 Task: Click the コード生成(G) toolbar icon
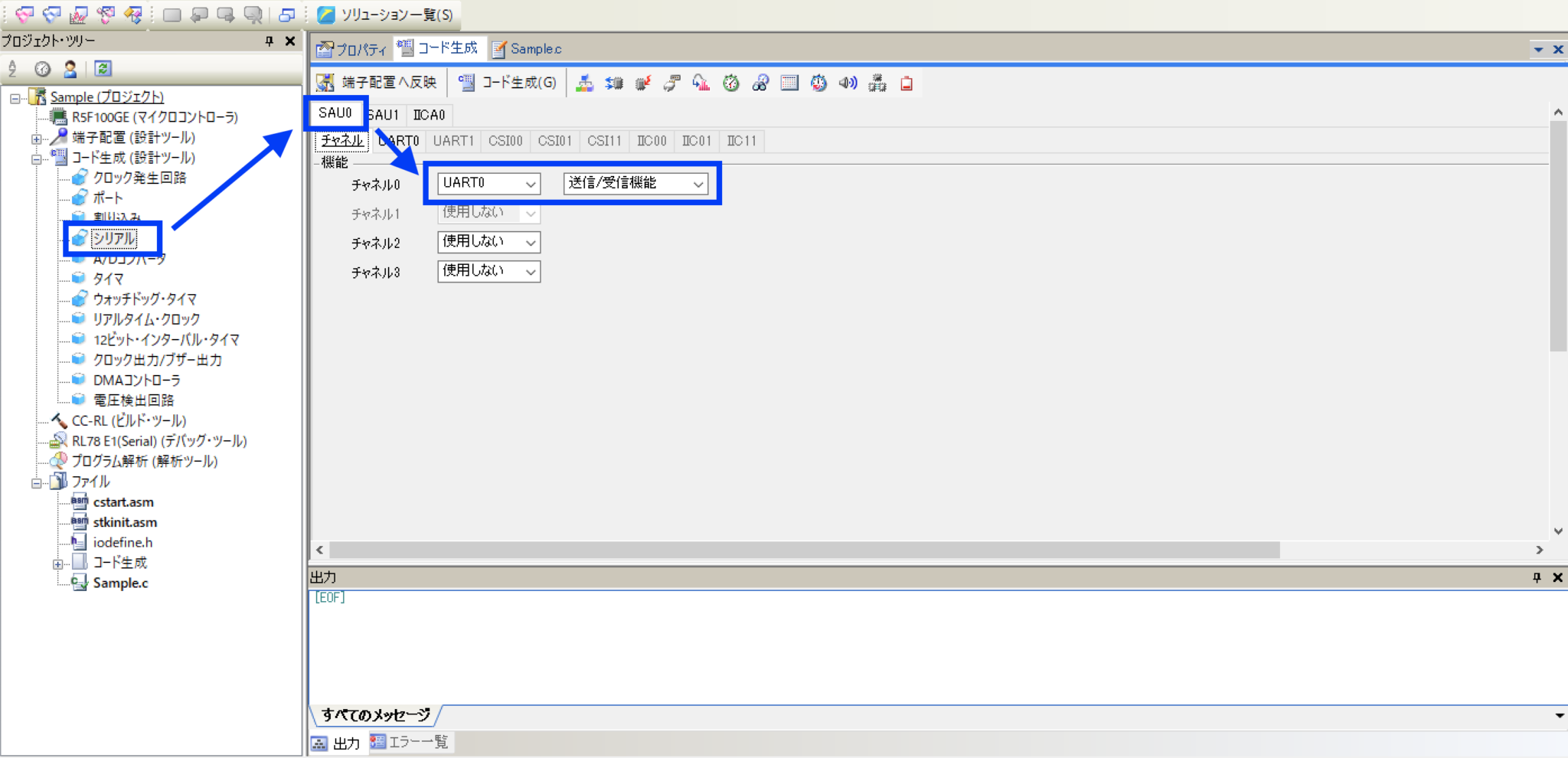[x=506, y=82]
